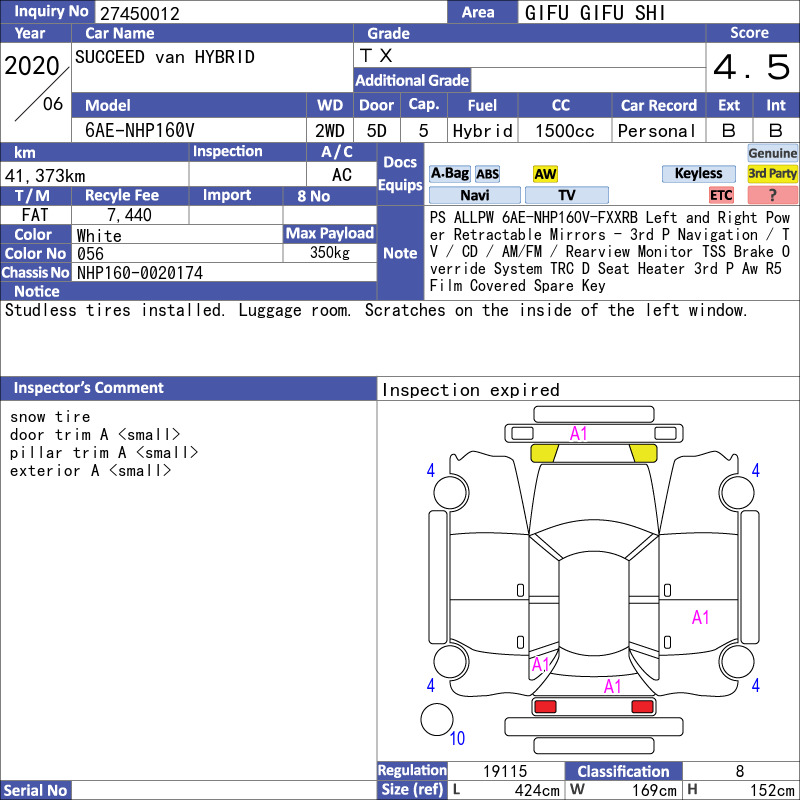Image resolution: width=800 pixels, height=800 pixels.
Task: Click the FAT transmission value
Action: click(x=34, y=215)
